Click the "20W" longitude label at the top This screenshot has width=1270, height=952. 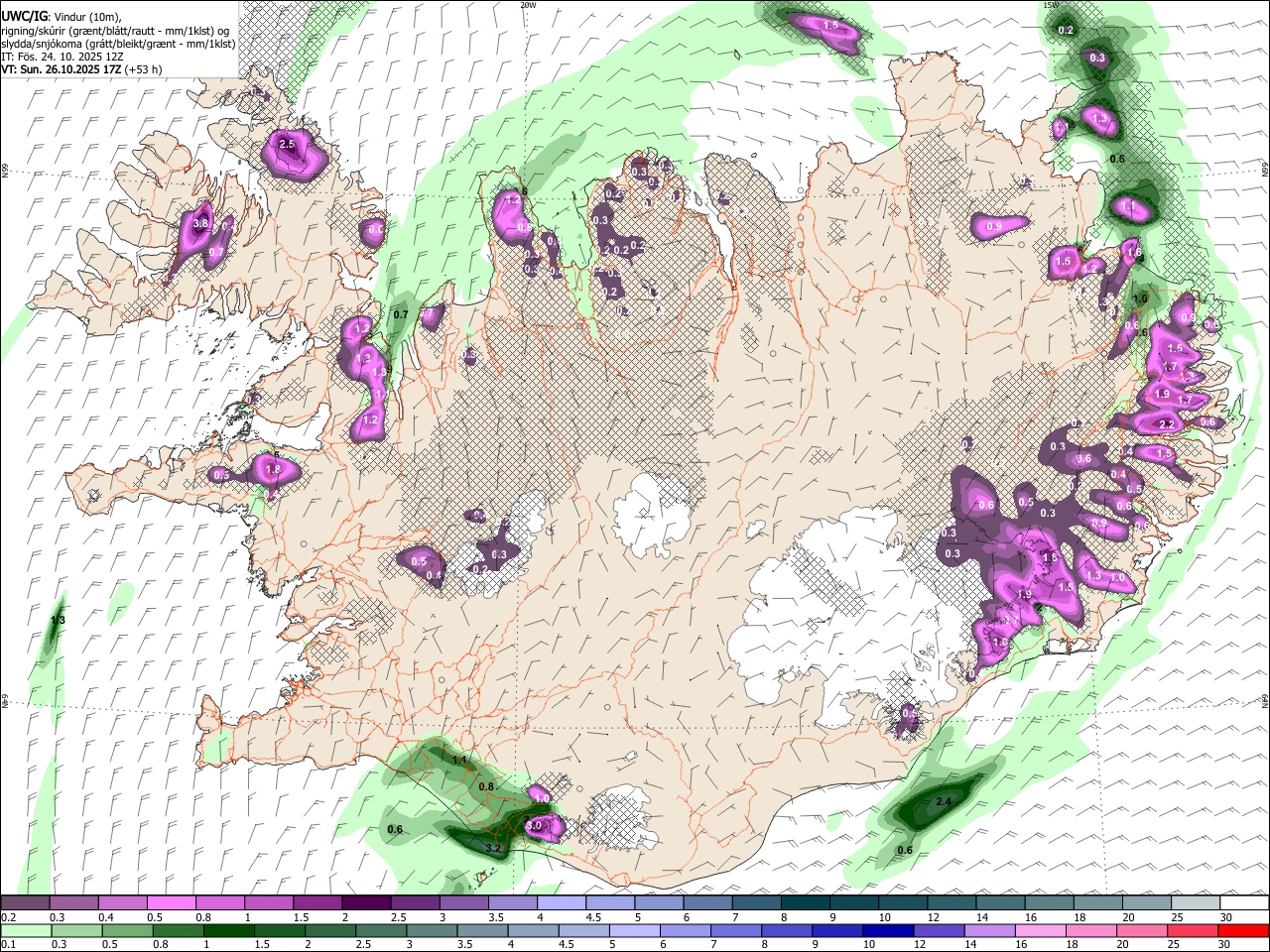(528, 5)
